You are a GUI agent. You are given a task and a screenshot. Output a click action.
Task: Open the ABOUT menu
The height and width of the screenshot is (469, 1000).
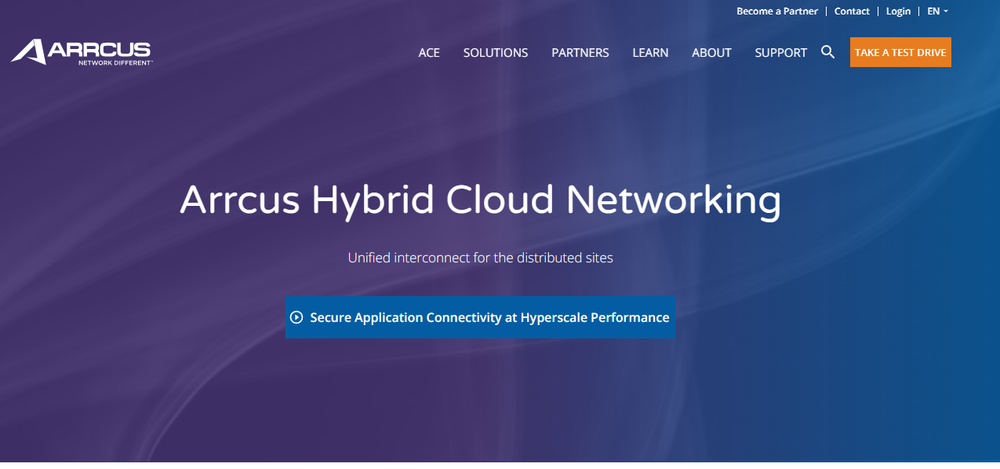tap(712, 53)
